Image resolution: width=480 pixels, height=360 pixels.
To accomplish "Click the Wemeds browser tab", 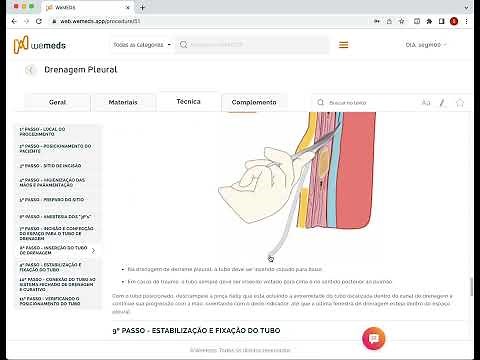I will pos(88,7).
